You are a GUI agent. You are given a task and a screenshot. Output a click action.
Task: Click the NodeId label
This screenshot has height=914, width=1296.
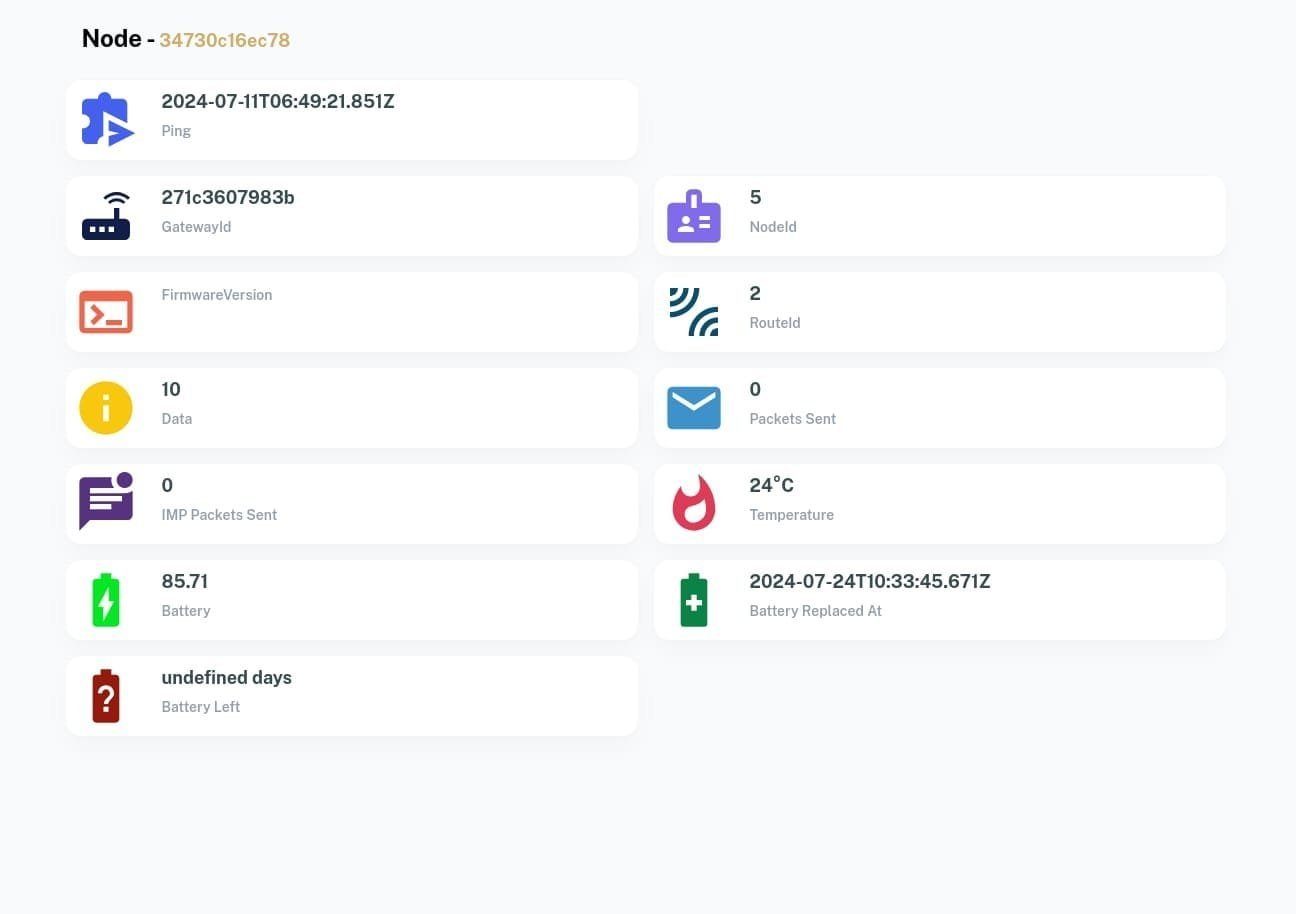773,227
